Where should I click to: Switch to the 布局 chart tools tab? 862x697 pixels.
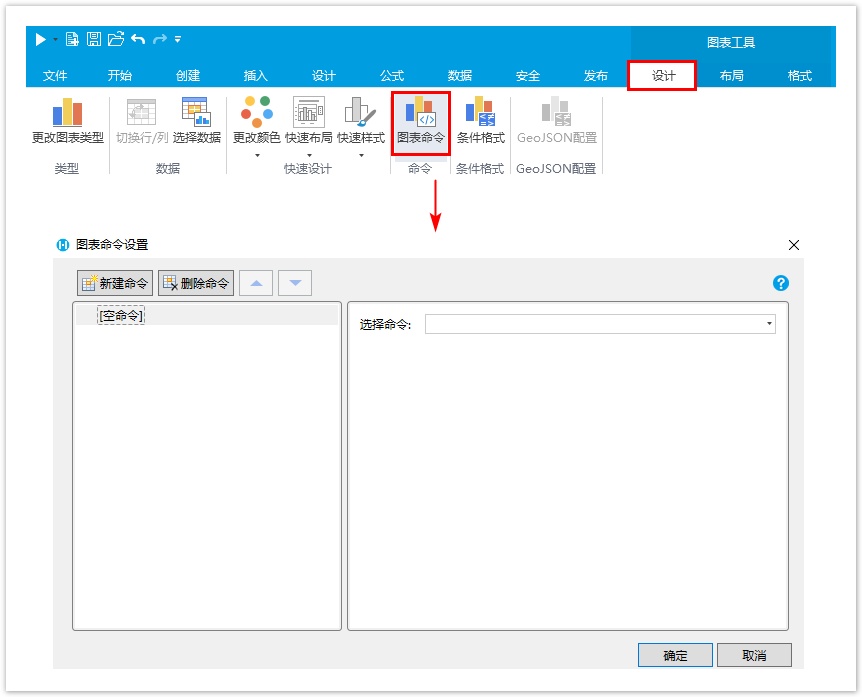coord(732,75)
